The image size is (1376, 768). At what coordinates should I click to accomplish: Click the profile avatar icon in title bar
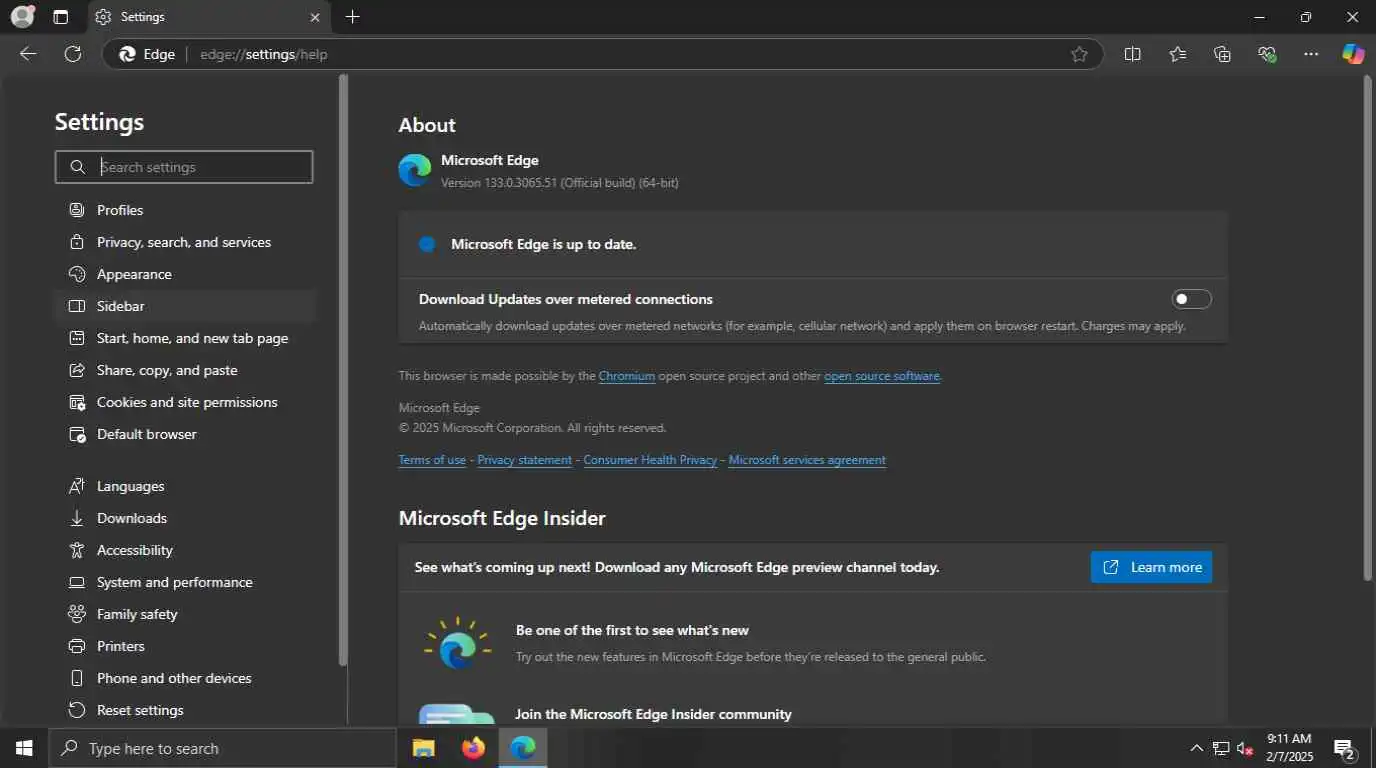coord(22,17)
